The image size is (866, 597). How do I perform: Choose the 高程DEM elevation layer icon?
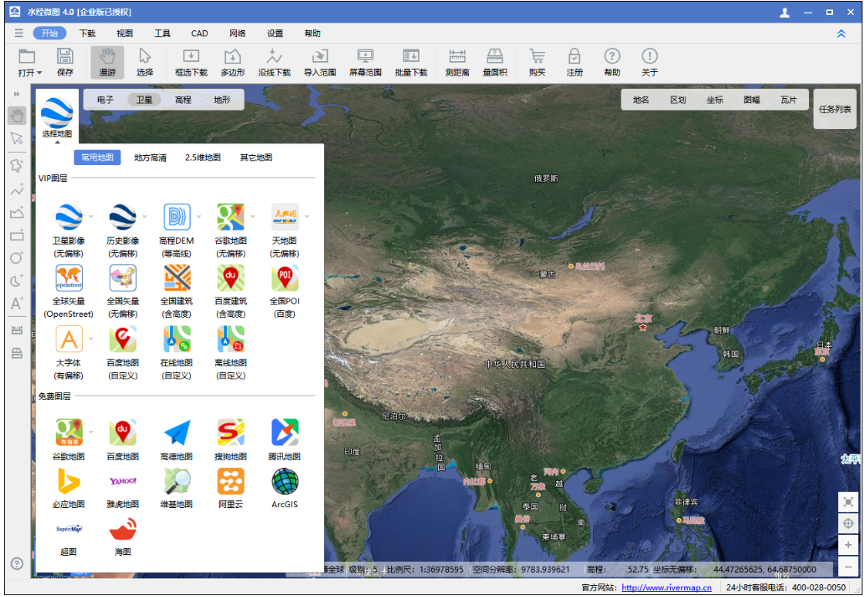coord(176,218)
